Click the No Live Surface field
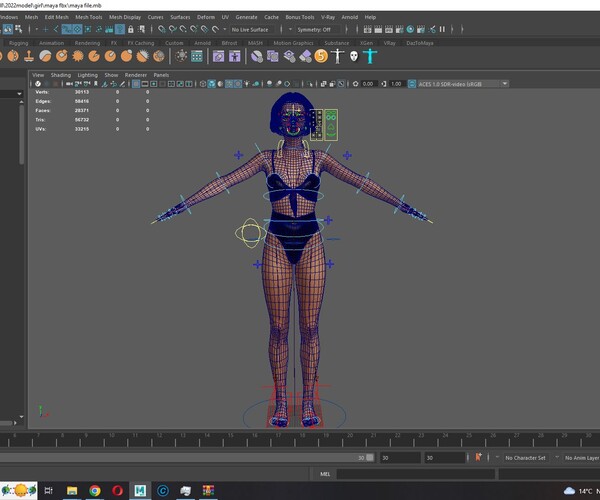 [x=253, y=29]
